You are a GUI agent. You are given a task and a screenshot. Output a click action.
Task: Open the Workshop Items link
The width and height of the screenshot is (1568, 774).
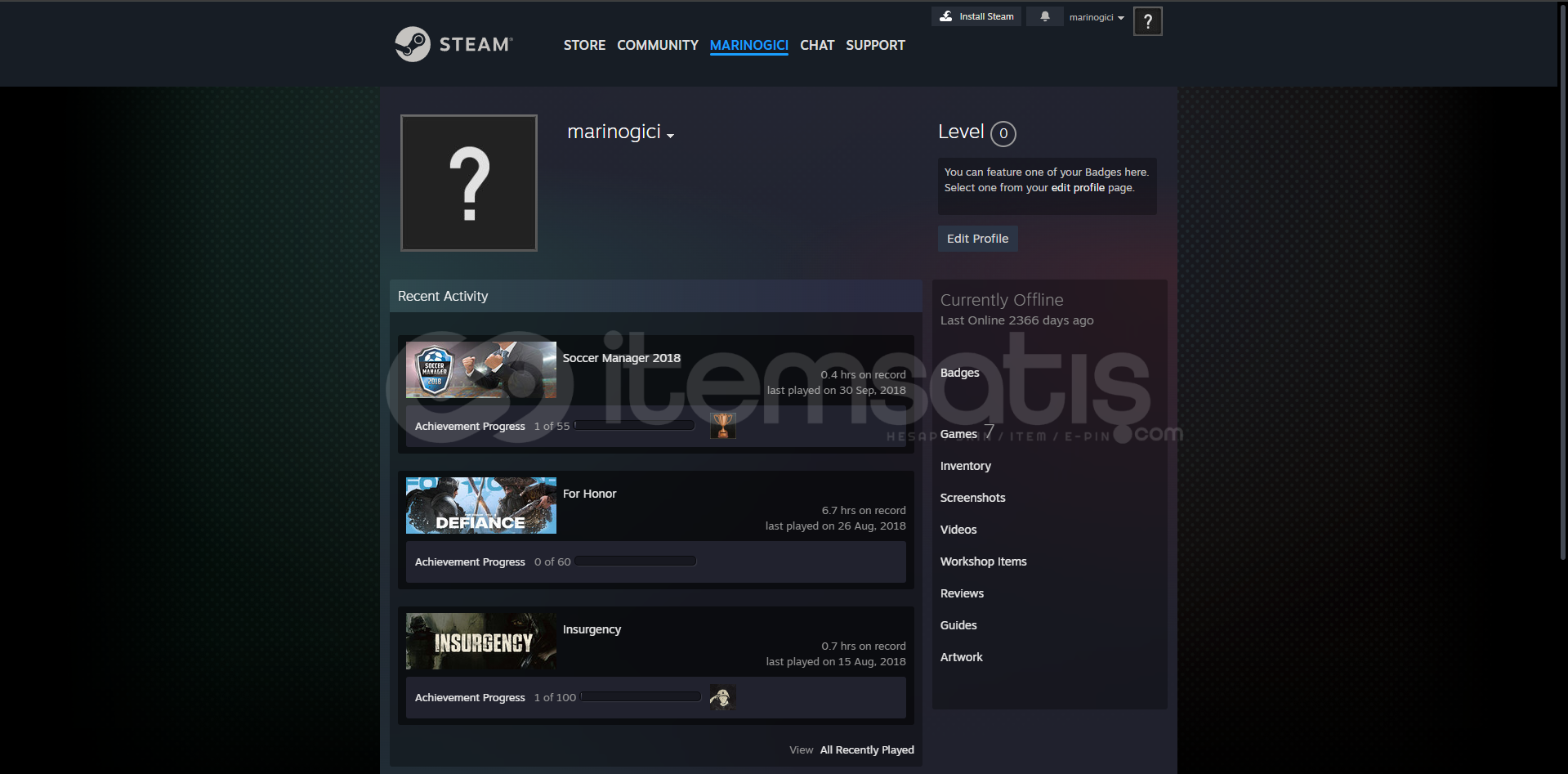[x=983, y=561]
